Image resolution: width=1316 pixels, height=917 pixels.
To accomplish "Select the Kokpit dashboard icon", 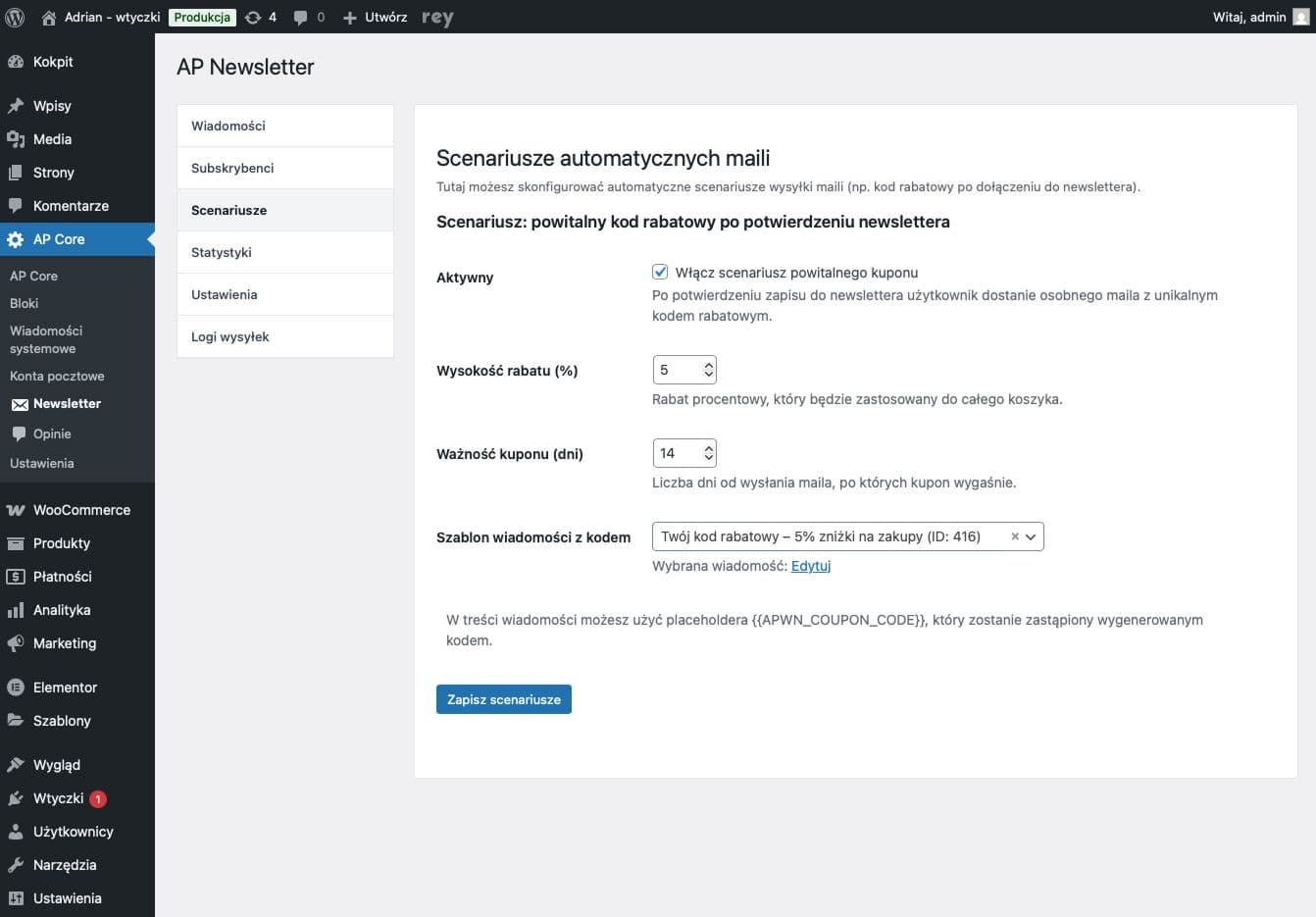I will [15, 61].
